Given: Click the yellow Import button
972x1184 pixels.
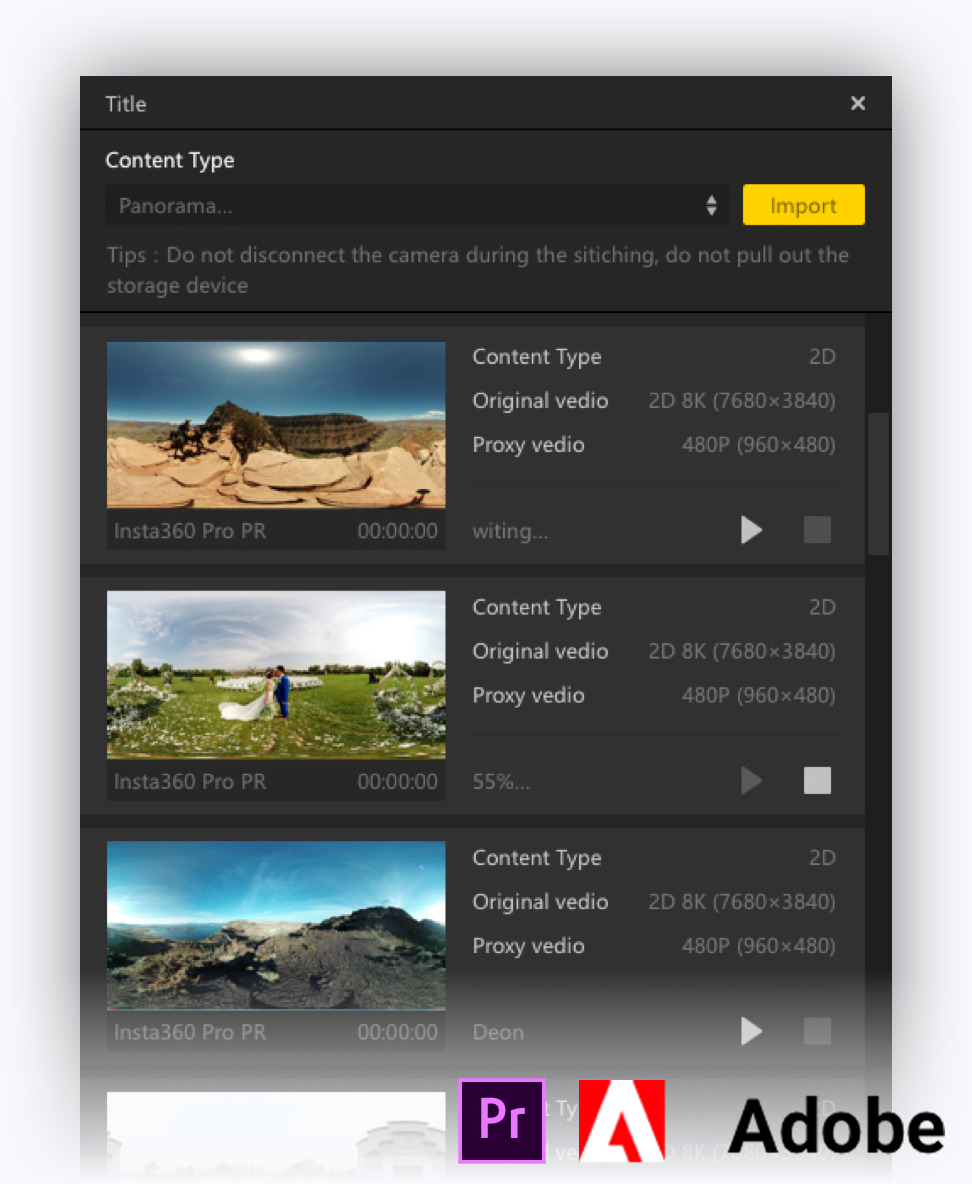Looking at the screenshot, I should 804,205.
